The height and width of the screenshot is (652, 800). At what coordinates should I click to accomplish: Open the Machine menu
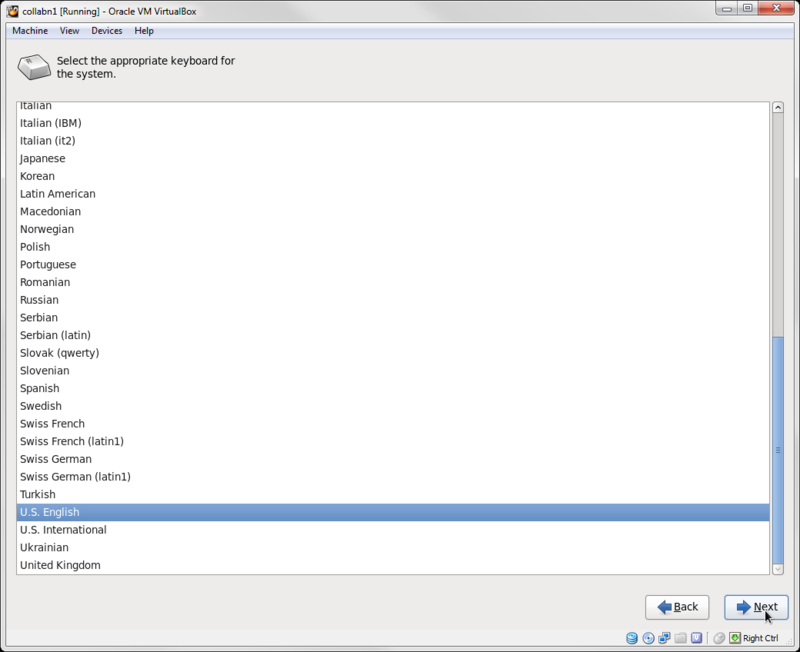(30, 31)
